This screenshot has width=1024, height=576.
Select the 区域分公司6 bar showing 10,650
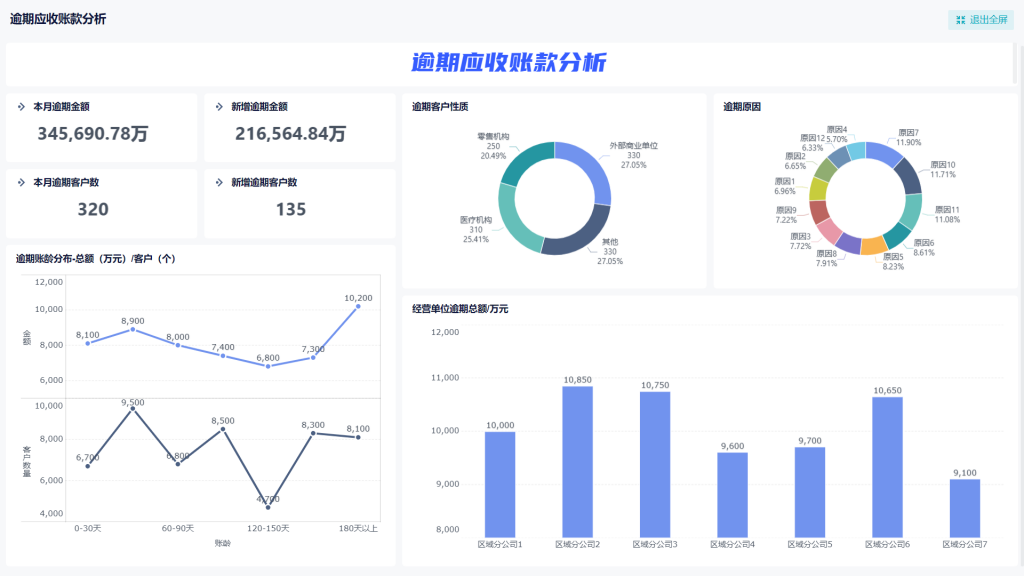[x=887, y=467]
